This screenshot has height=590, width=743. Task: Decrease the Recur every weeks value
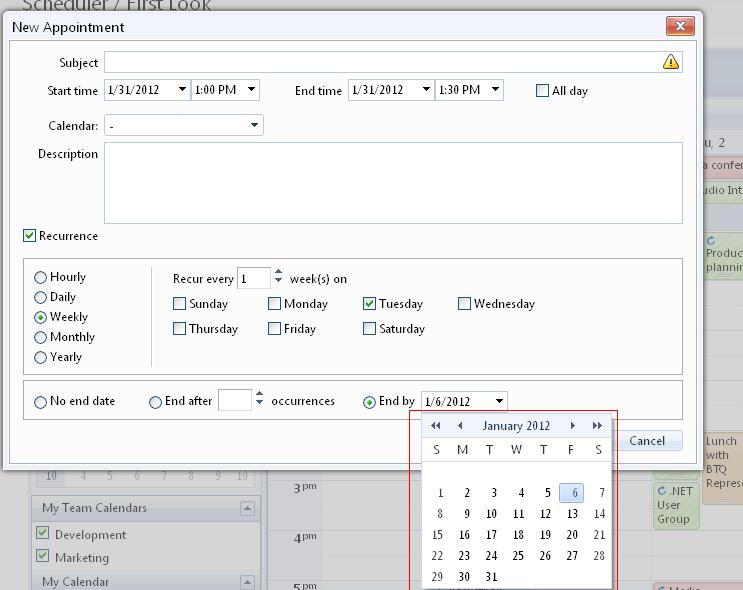tap(279, 281)
